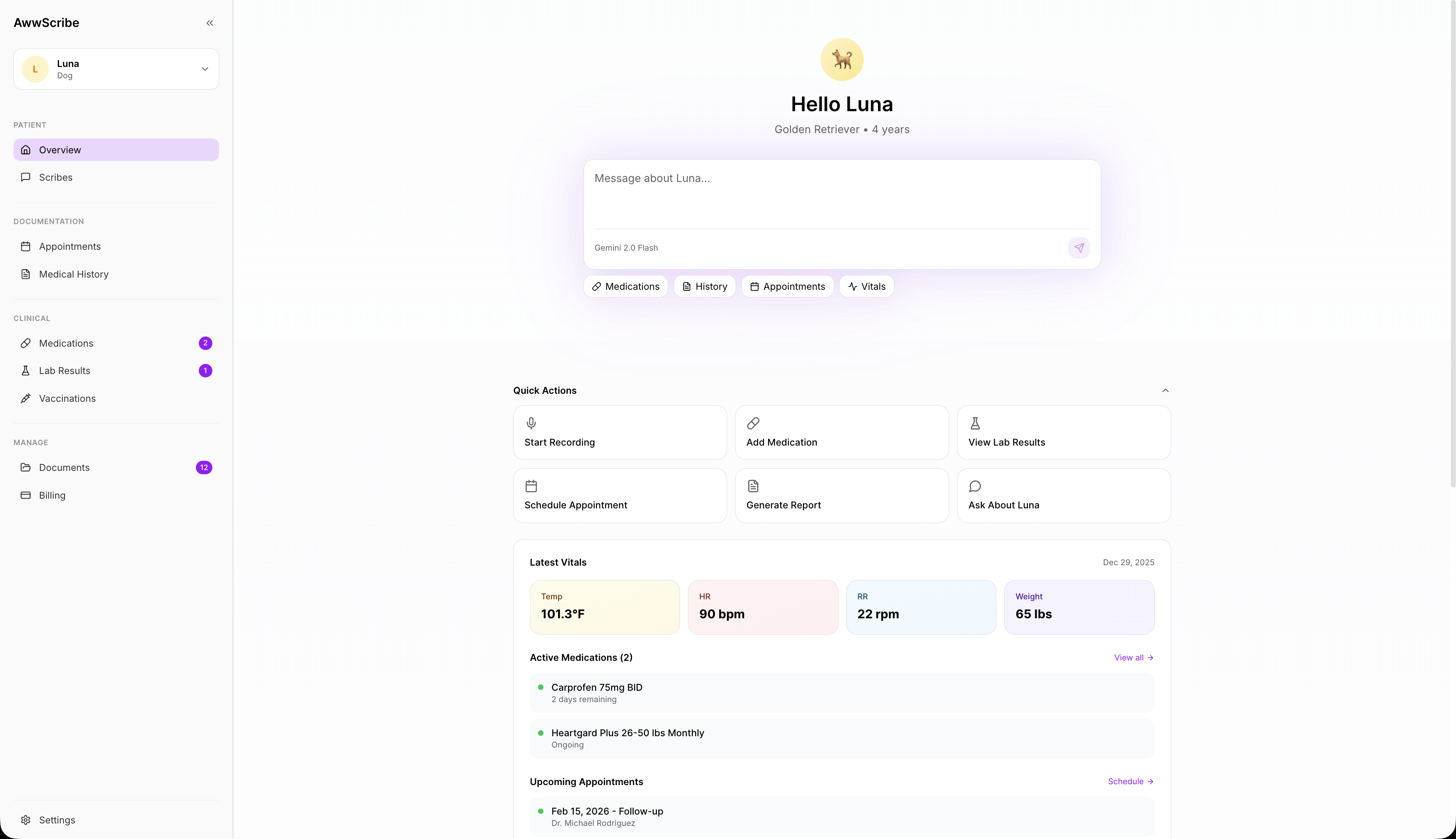The height and width of the screenshot is (839, 1456).
Task: Click the microphone Start Recording card
Action: (619, 432)
